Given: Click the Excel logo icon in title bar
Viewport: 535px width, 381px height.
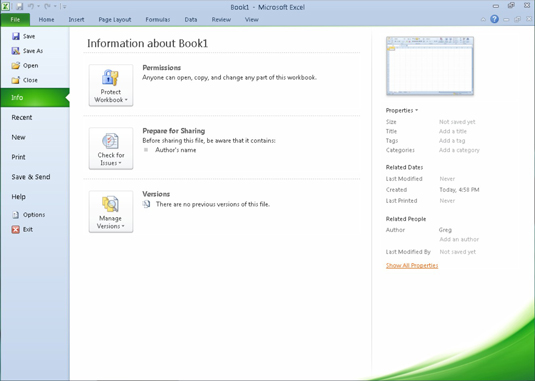Looking at the screenshot, I should 5,6.
